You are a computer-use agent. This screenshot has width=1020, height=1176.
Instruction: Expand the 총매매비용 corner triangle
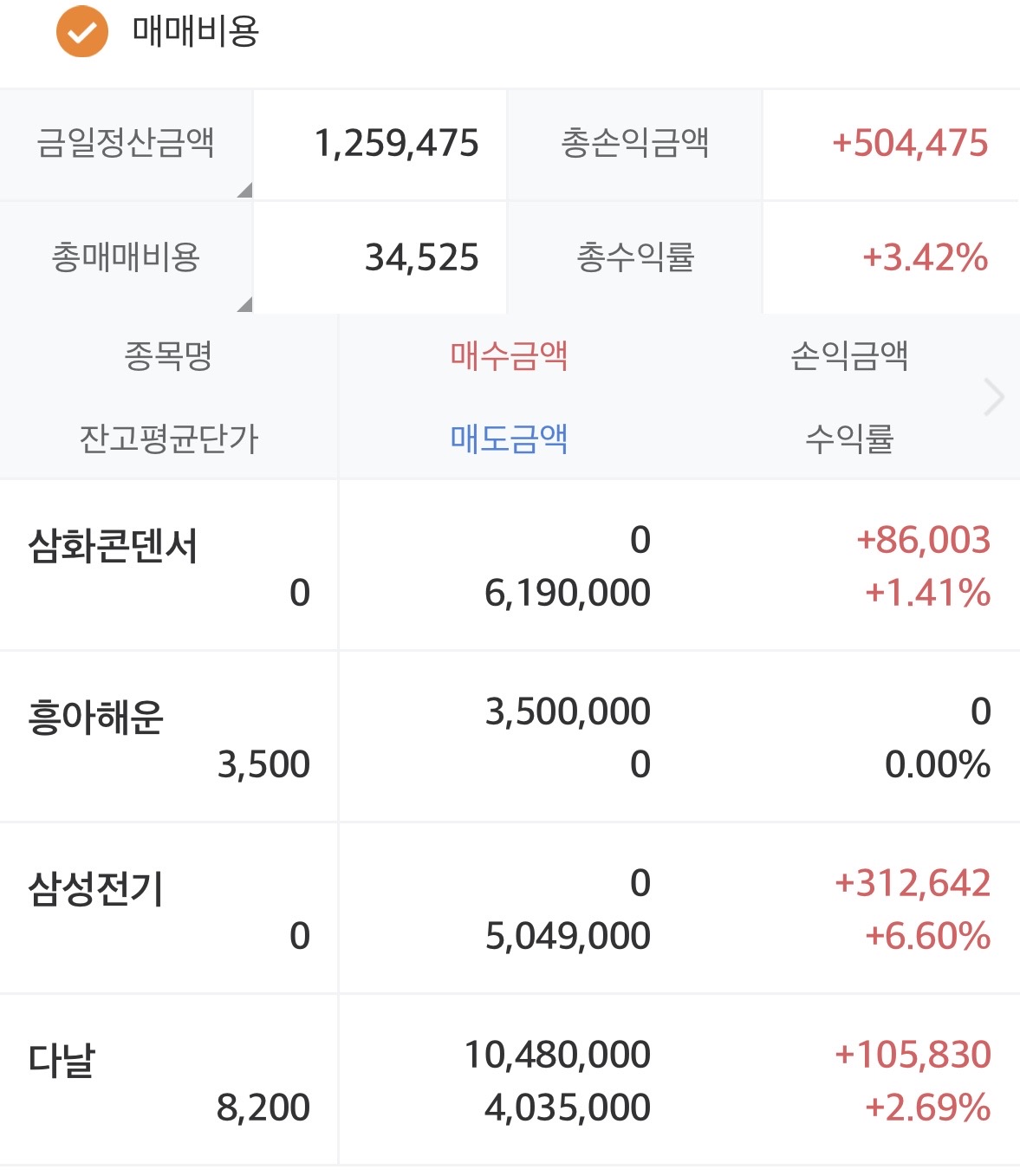244,303
